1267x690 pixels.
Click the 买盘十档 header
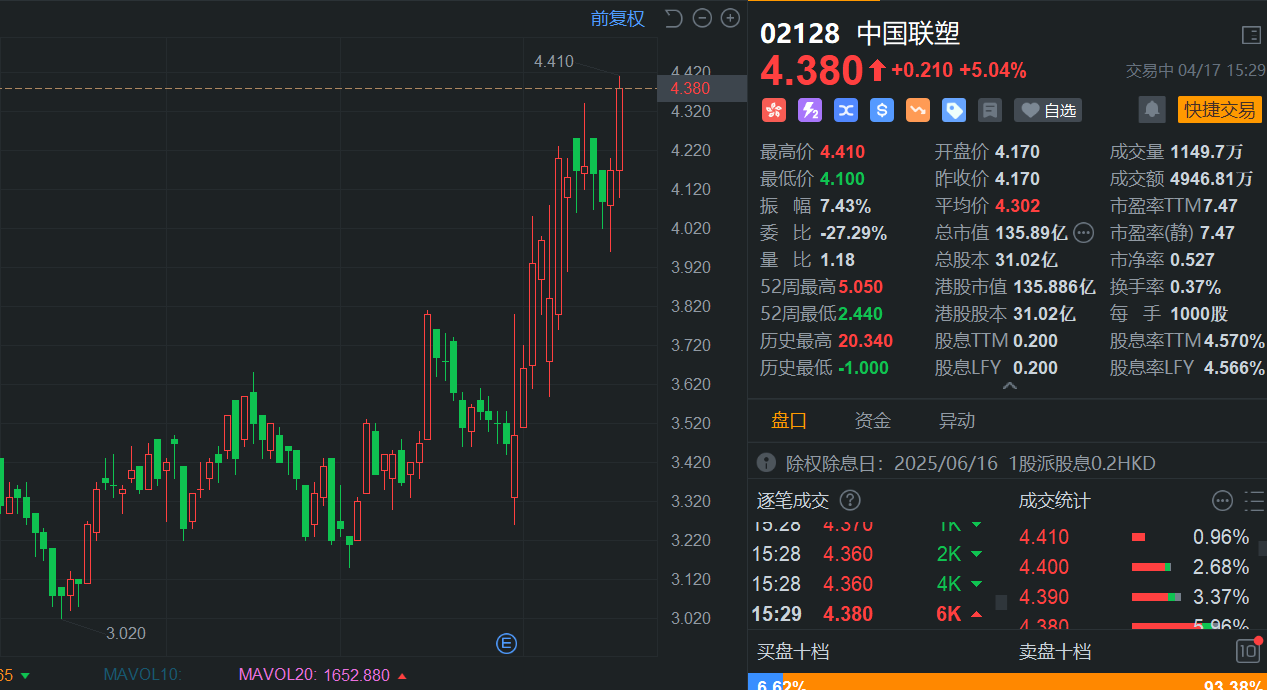click(793, 652)
